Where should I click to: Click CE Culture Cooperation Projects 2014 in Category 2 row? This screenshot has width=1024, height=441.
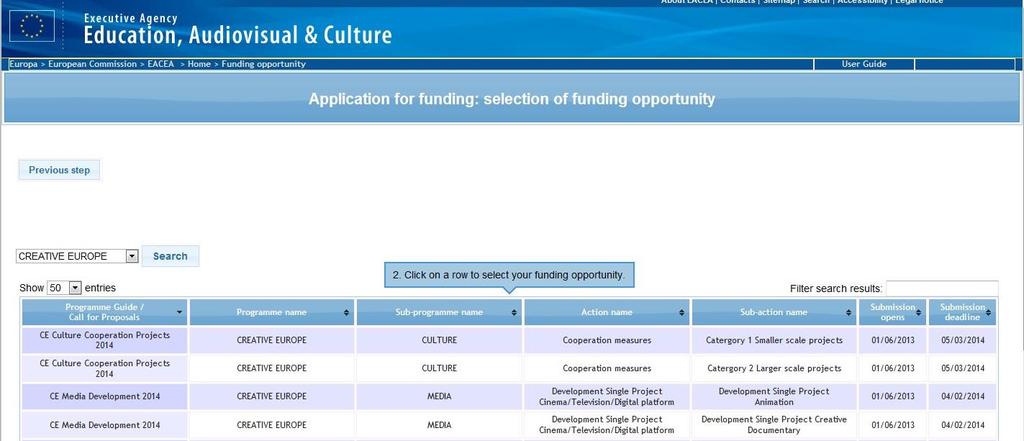point(104,368)
